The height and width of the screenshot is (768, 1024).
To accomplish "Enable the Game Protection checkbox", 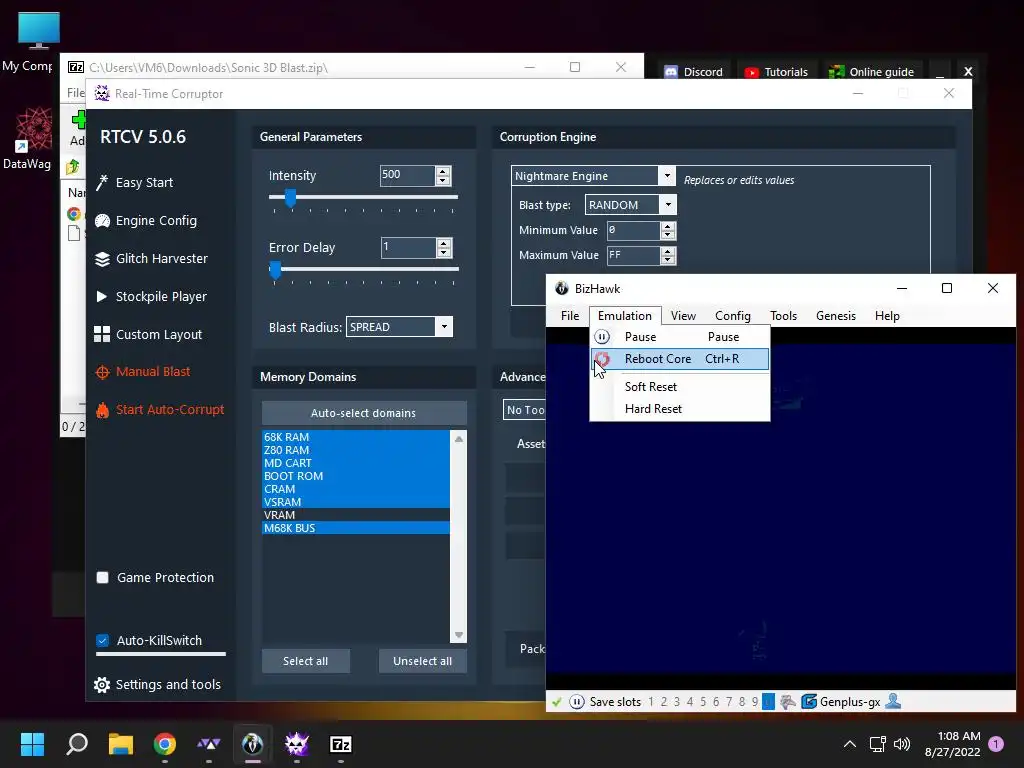I will tap(103, 577).
